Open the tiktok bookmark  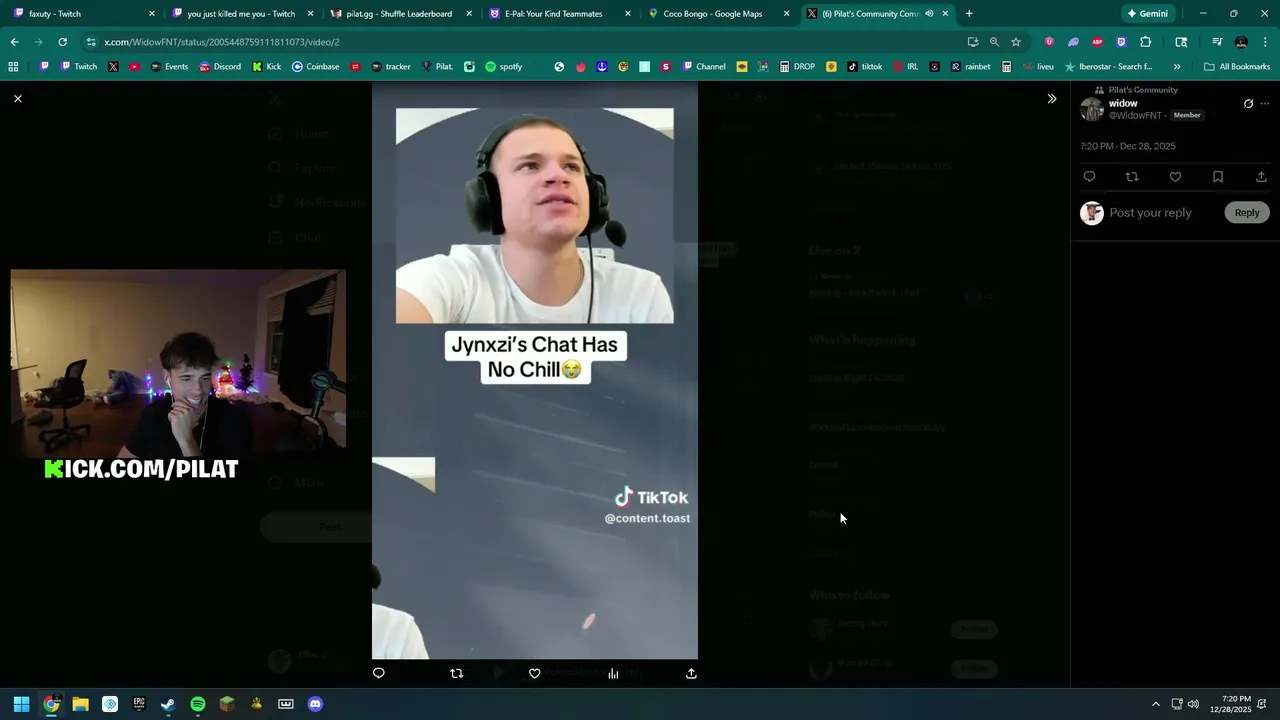tap(865, 67)
